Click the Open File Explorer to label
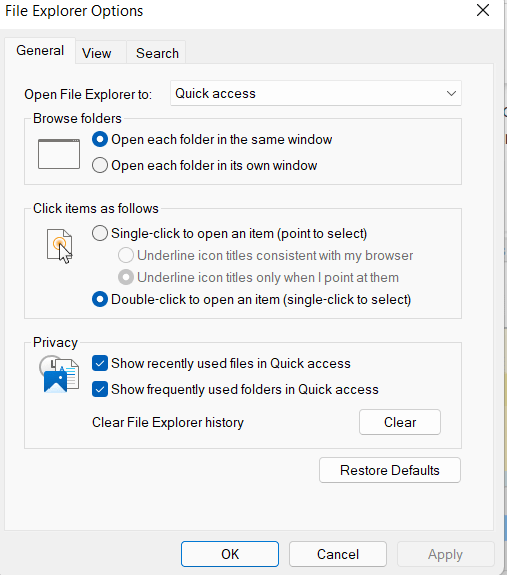Screen dimensions: 507x575 point(88,95)
